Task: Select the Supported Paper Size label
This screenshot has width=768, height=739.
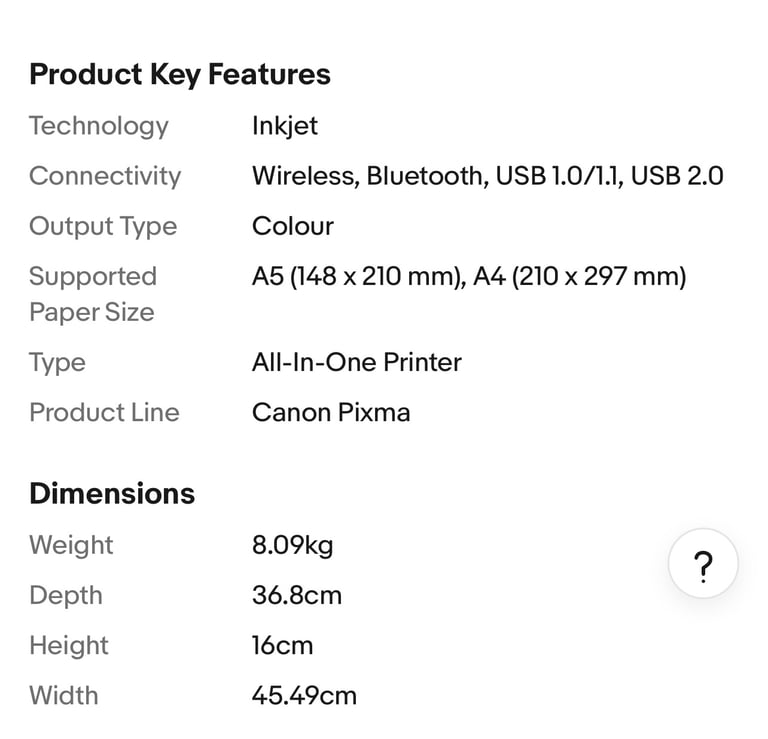Action: pyautogui.click(x=93, y=294)
